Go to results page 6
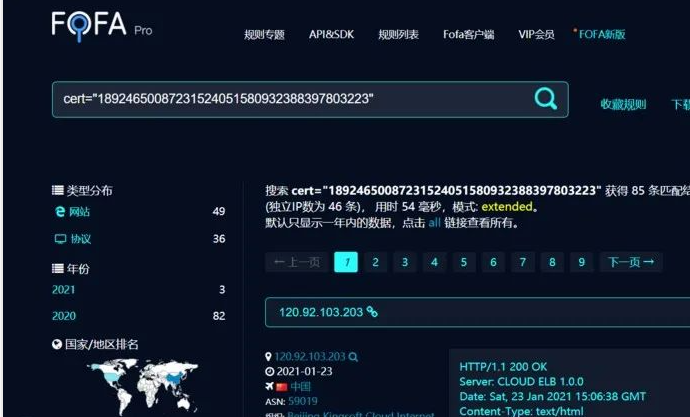690x417 pixels. (493, 262)
